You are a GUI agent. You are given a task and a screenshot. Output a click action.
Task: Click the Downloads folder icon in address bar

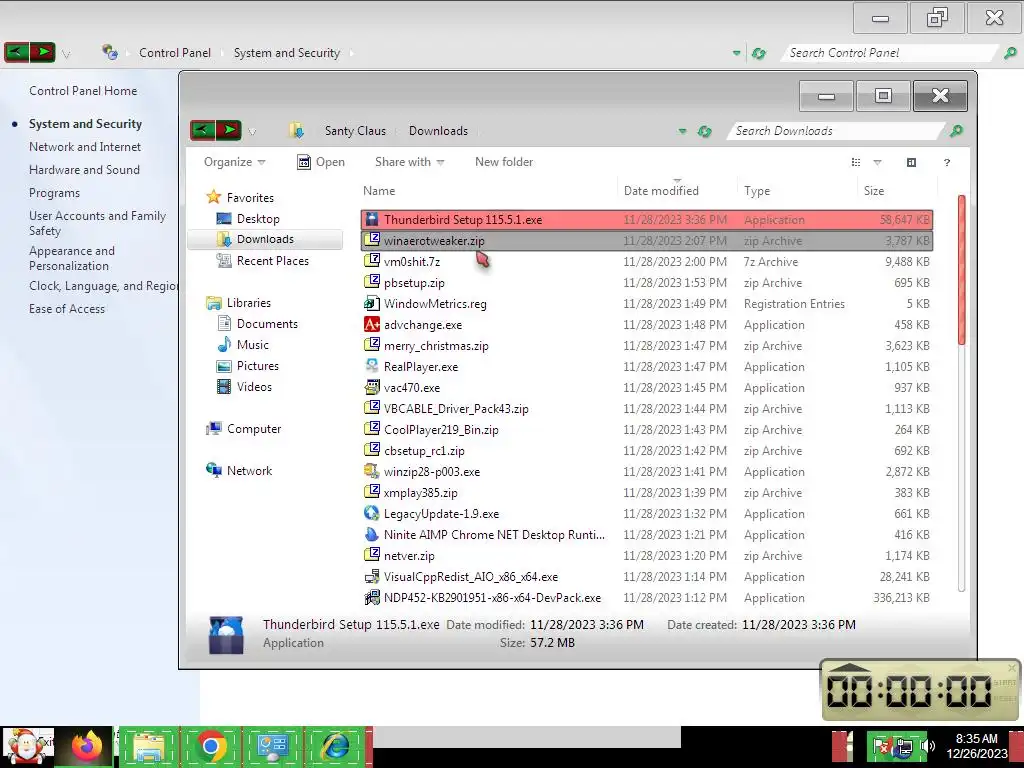point(296,131)
